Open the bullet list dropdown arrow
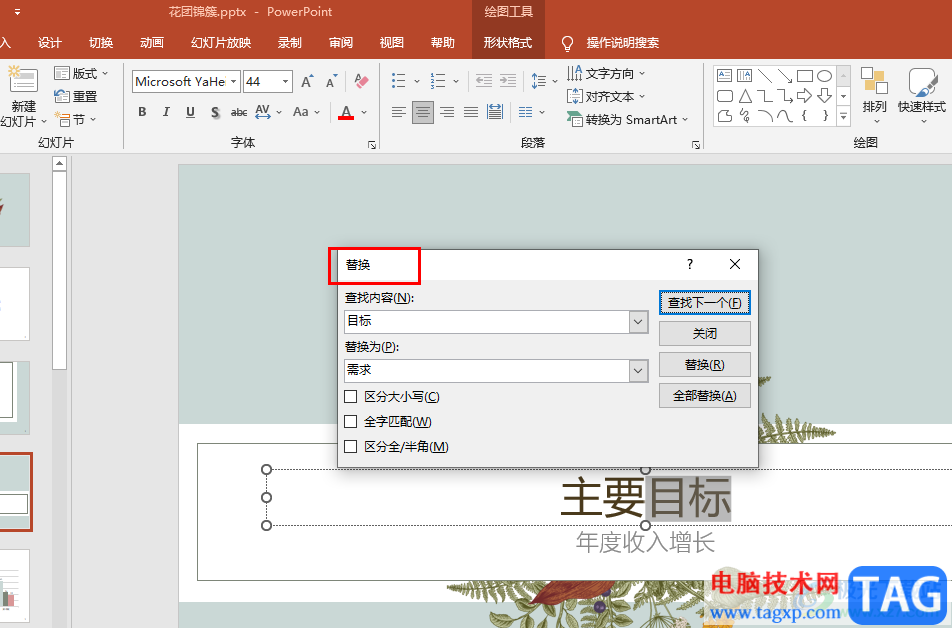 pos(416,81)
